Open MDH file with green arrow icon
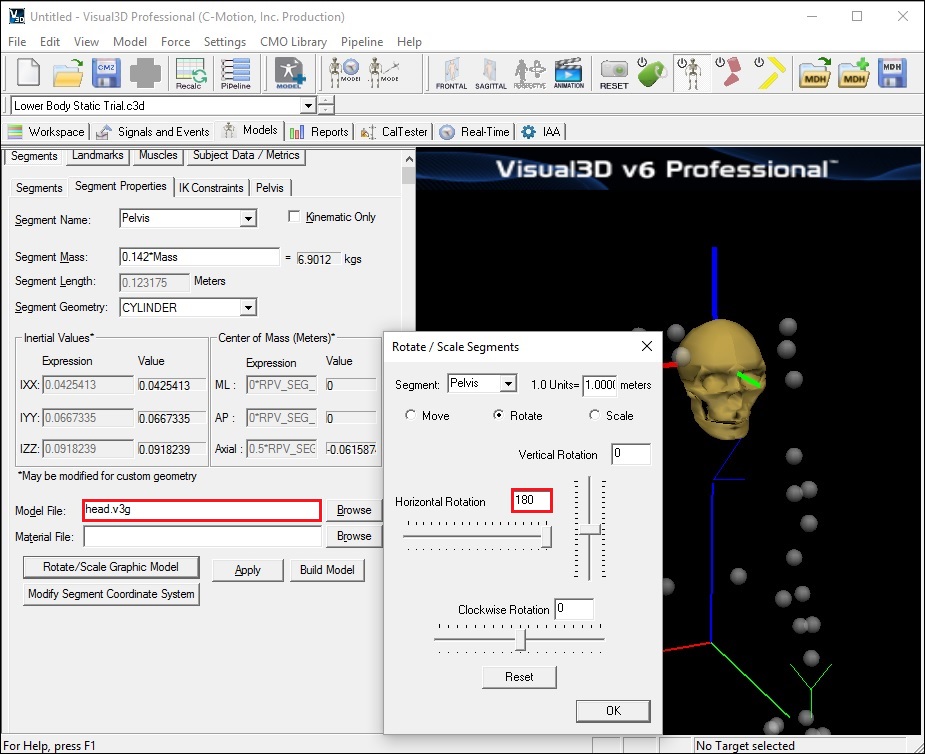 (x=815, y=73)
